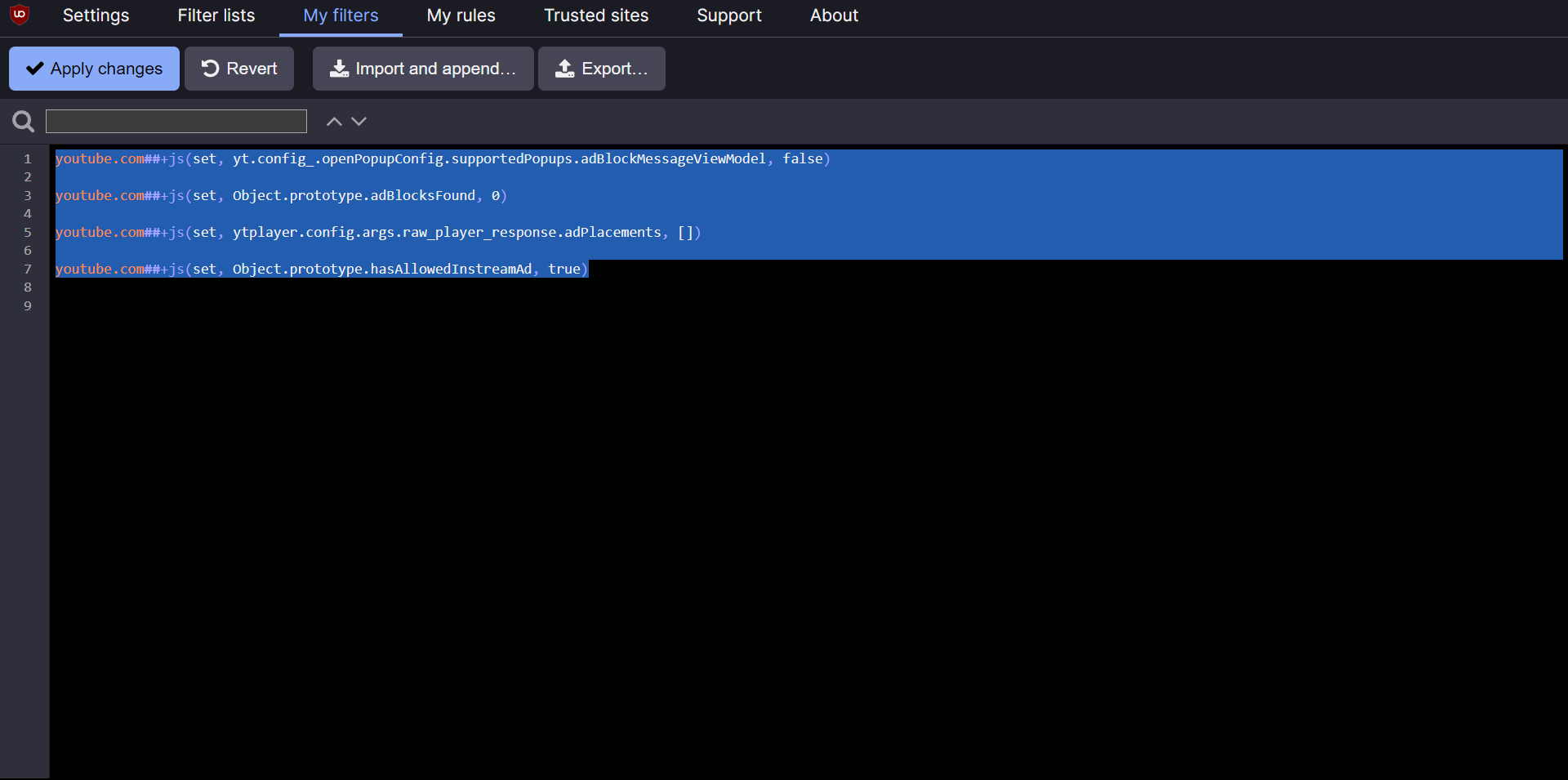Open the Settings tab

click(96, 16)
